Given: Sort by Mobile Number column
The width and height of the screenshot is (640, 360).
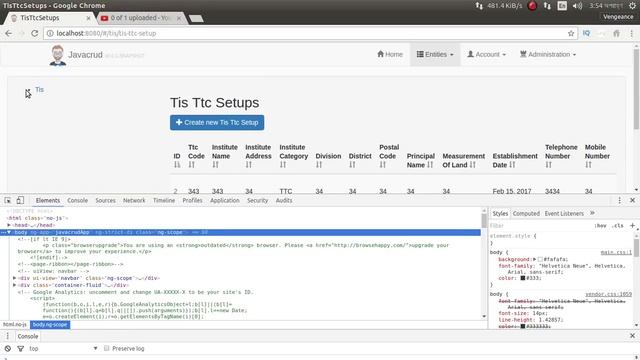Looking at the screenshot, I should click(588, 165).
